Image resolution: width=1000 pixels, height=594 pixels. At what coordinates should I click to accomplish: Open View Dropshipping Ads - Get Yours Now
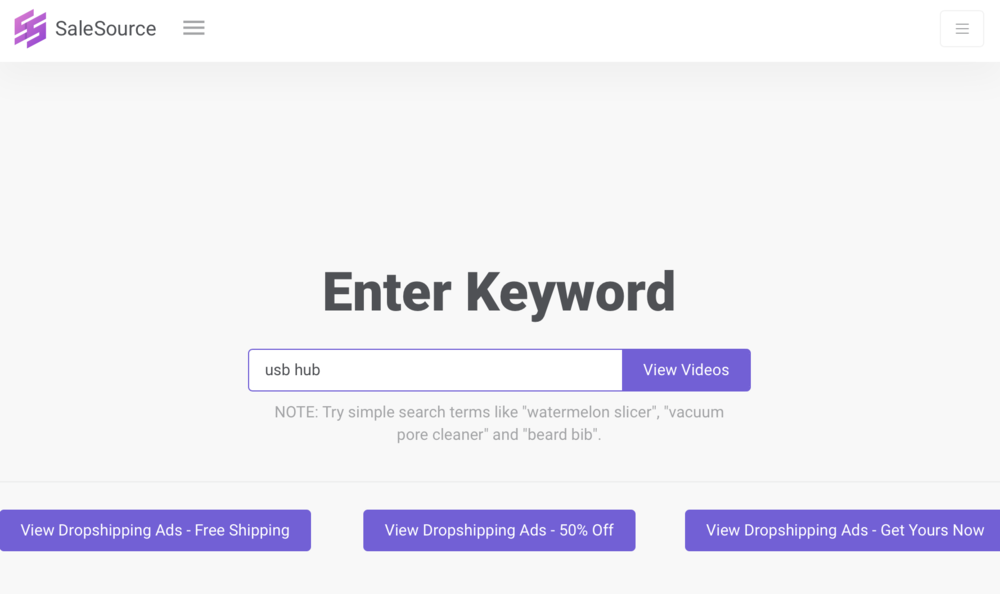[x=842, y=530]
